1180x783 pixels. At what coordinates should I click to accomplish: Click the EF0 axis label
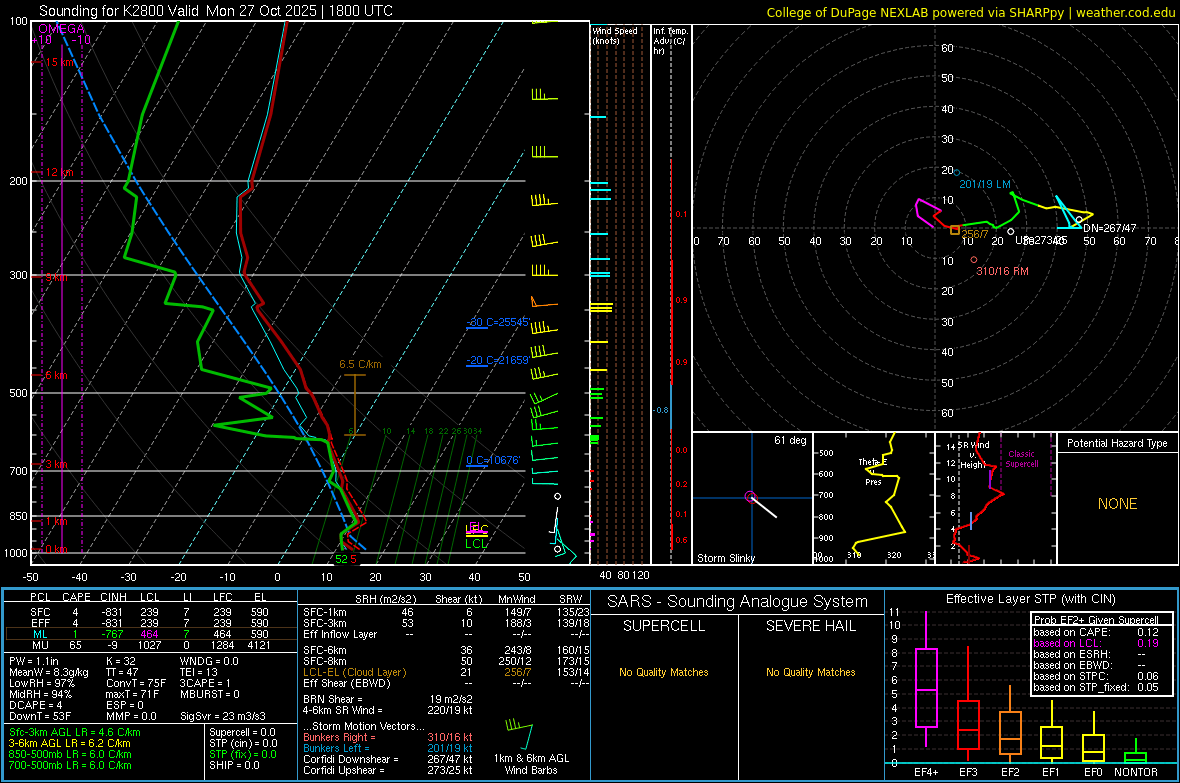click(x=1093, y=772)
